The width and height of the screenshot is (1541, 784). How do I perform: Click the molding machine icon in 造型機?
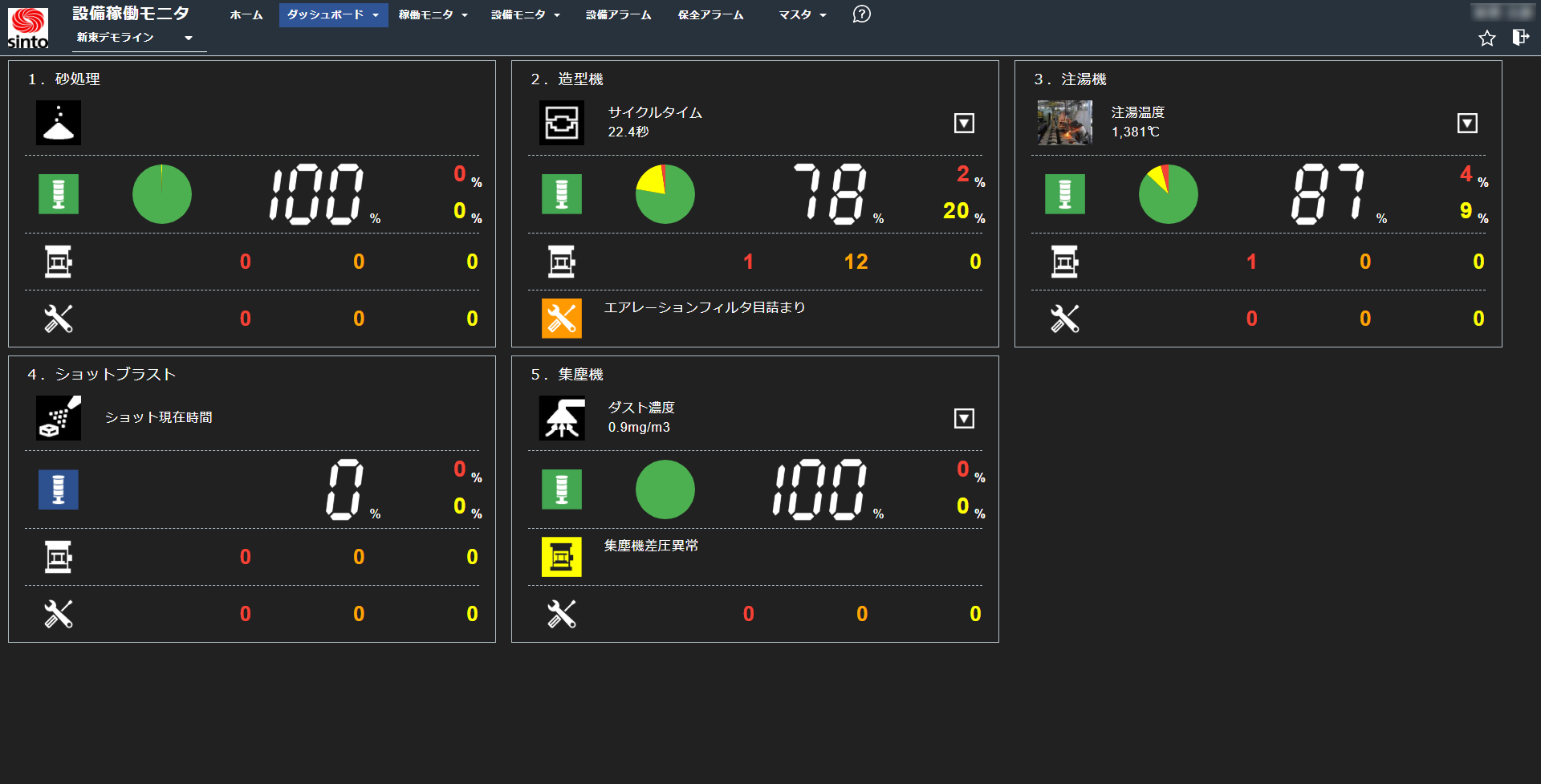(x=562, y=123)
